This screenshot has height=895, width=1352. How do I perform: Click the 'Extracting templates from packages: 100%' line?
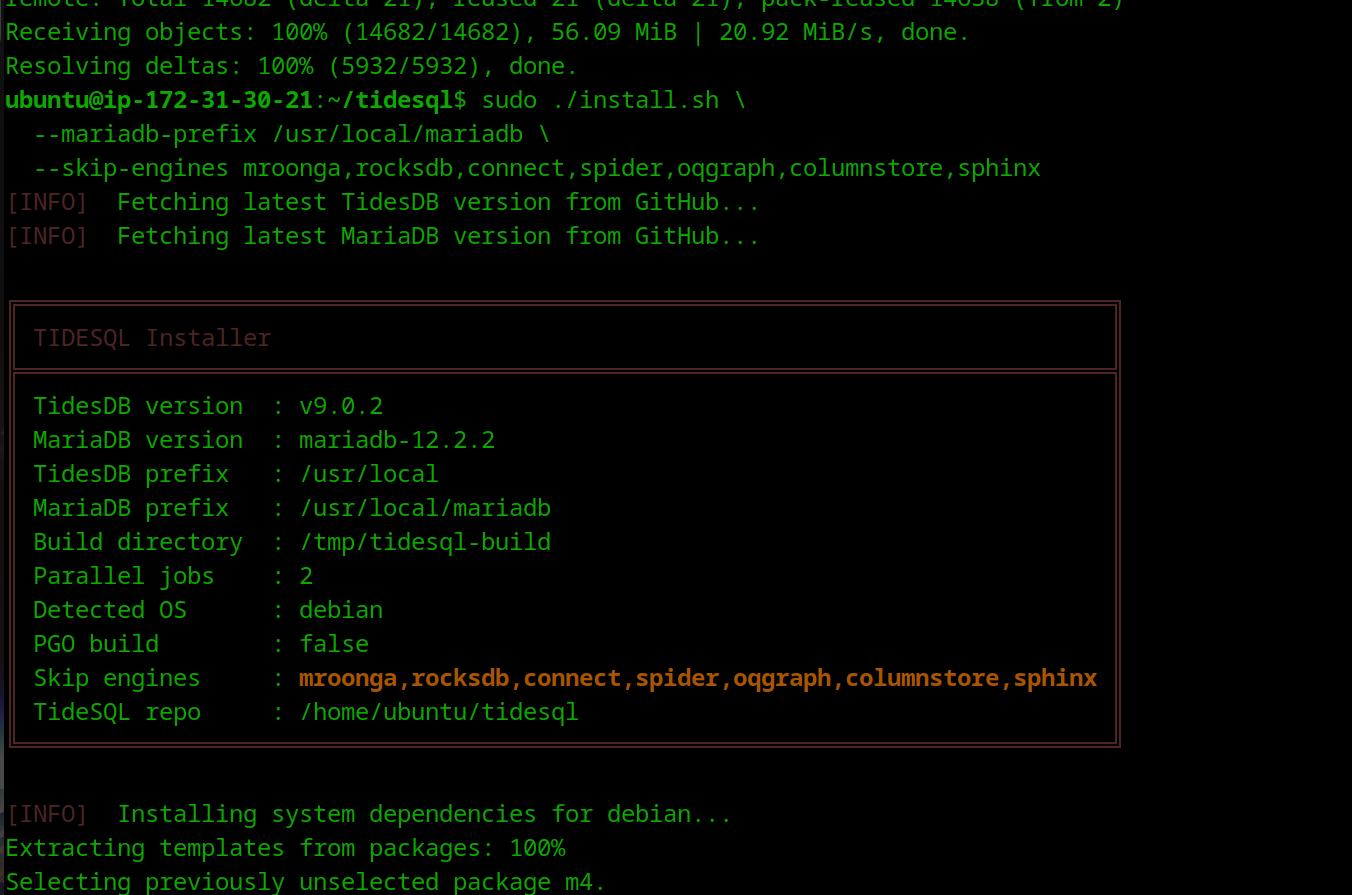click(285, 848)
